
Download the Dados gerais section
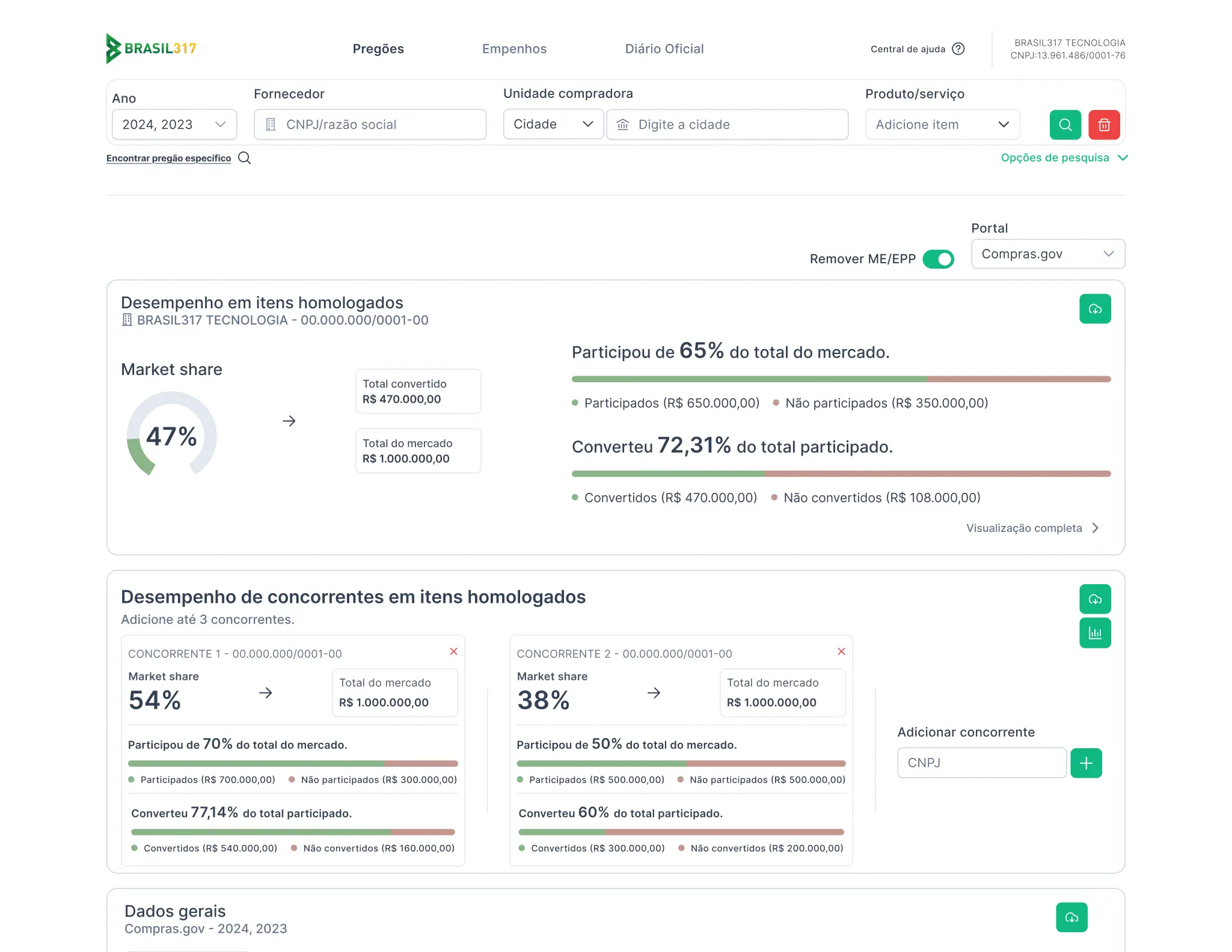[1071, 917]
